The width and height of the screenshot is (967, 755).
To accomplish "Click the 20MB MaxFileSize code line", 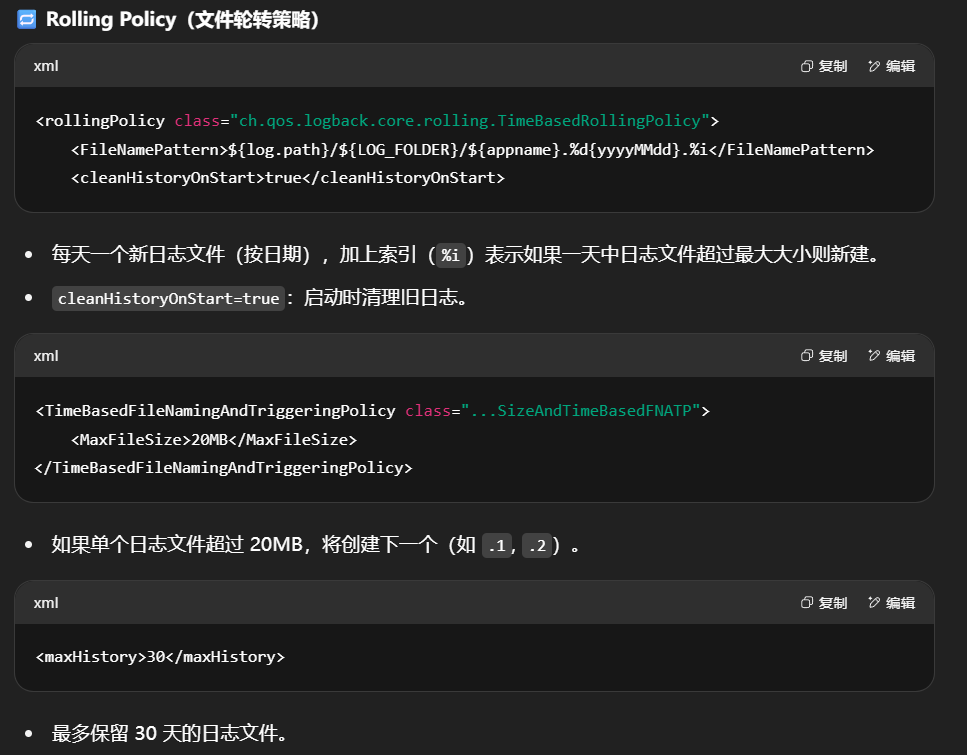I will pyautogui.click(x=214, y=439).
